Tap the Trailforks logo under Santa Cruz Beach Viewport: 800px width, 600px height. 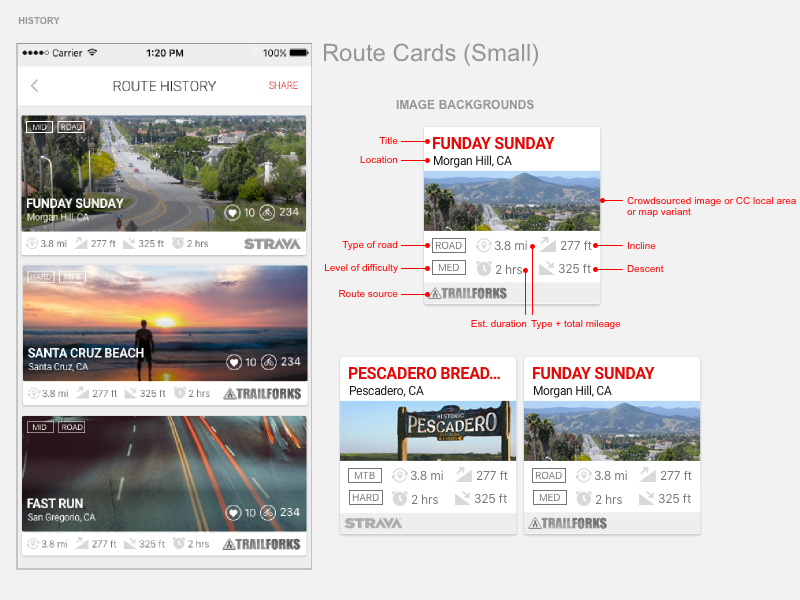pyautogui.click(x=262, y=393)
